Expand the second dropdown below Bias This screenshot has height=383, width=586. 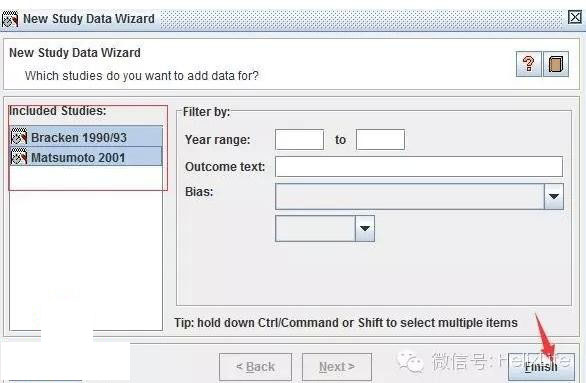(365, 229)
